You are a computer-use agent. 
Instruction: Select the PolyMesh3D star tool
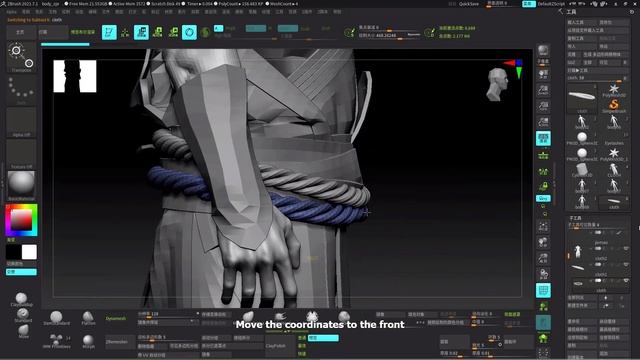(613, 91)
